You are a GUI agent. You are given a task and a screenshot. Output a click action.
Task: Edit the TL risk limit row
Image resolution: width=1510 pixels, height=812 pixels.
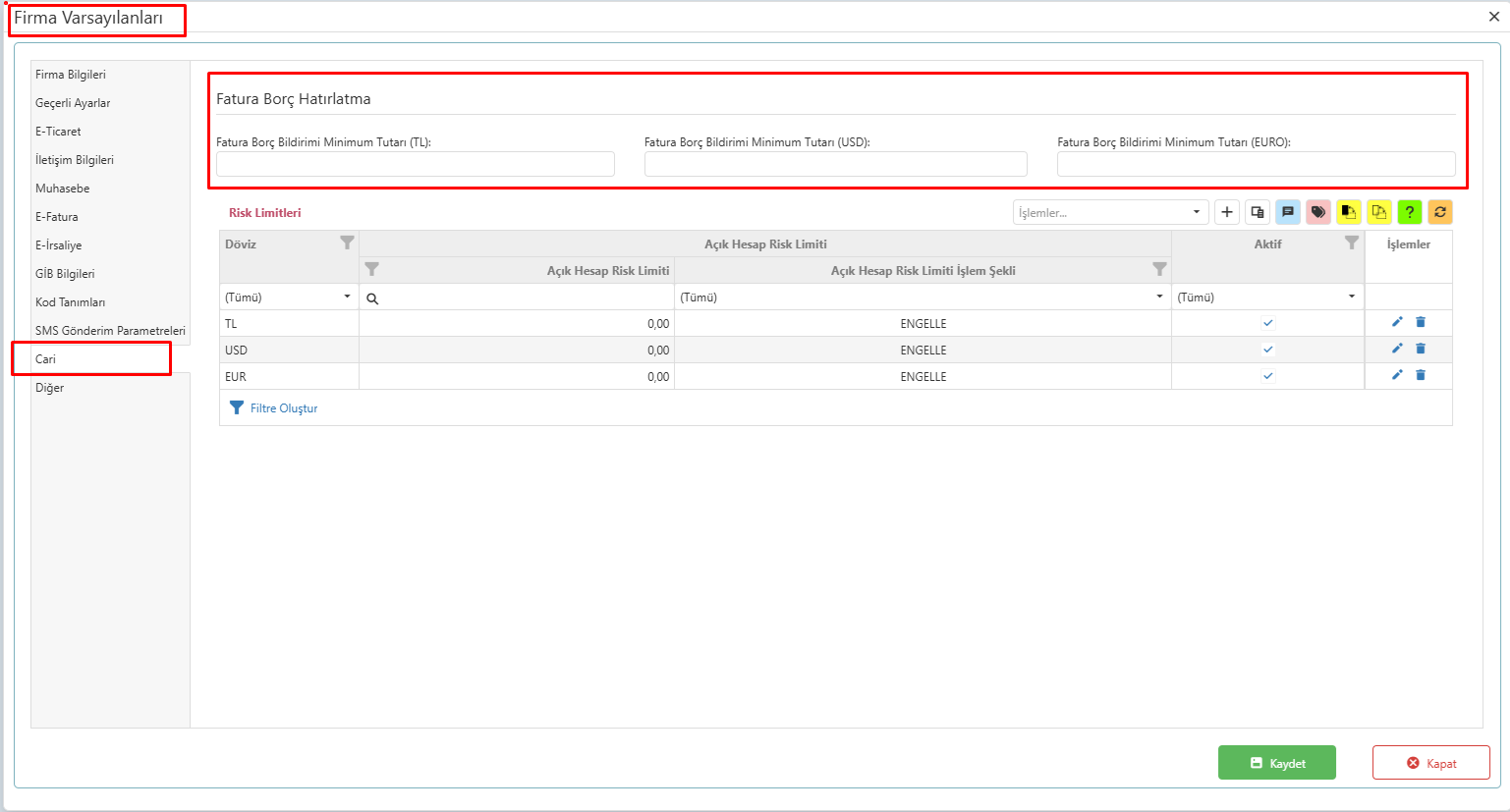coord(1397,322)
